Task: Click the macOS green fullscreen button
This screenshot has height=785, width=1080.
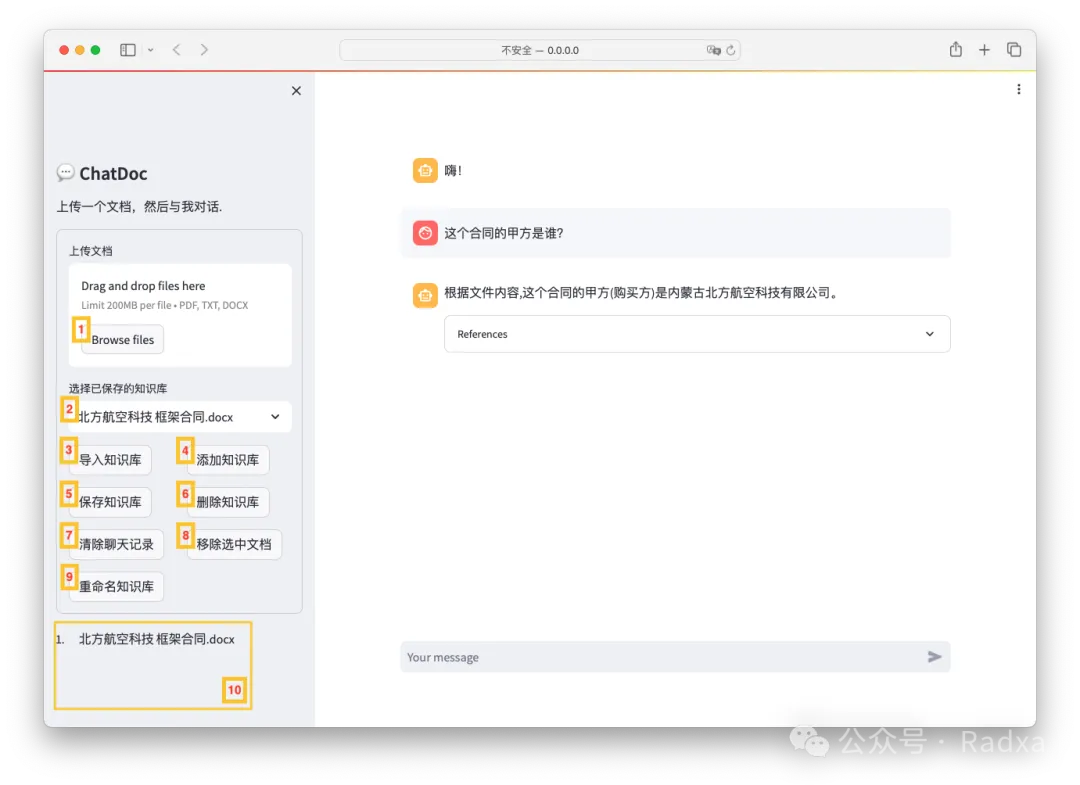Action: [x=96, y=50]
